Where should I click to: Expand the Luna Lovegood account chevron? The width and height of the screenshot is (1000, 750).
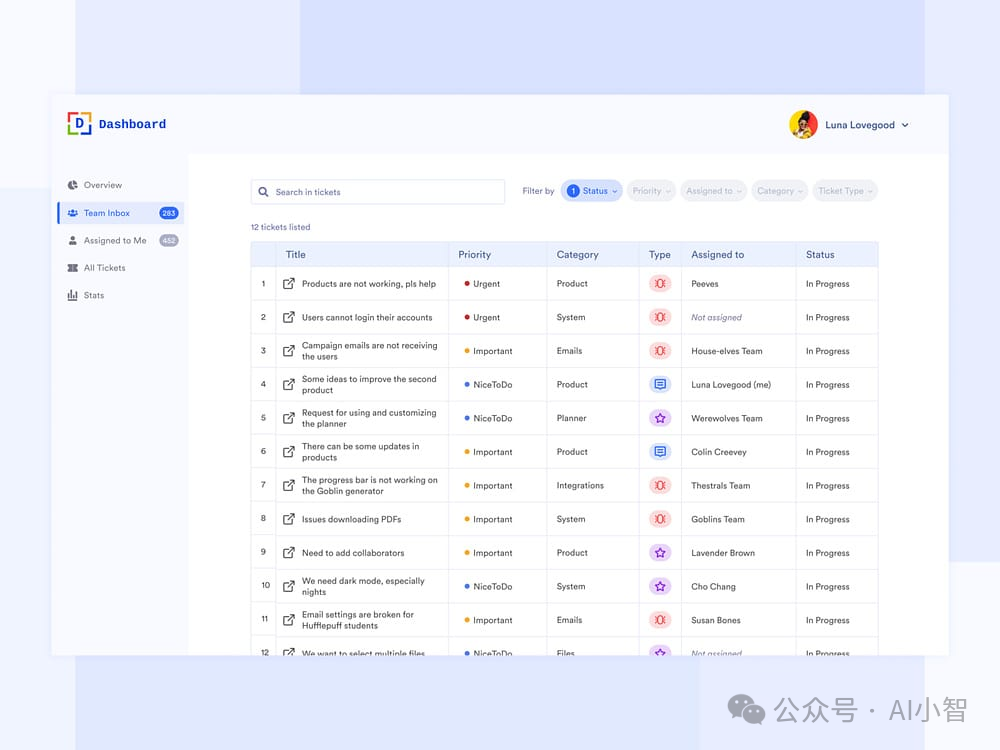coord(905,125)
